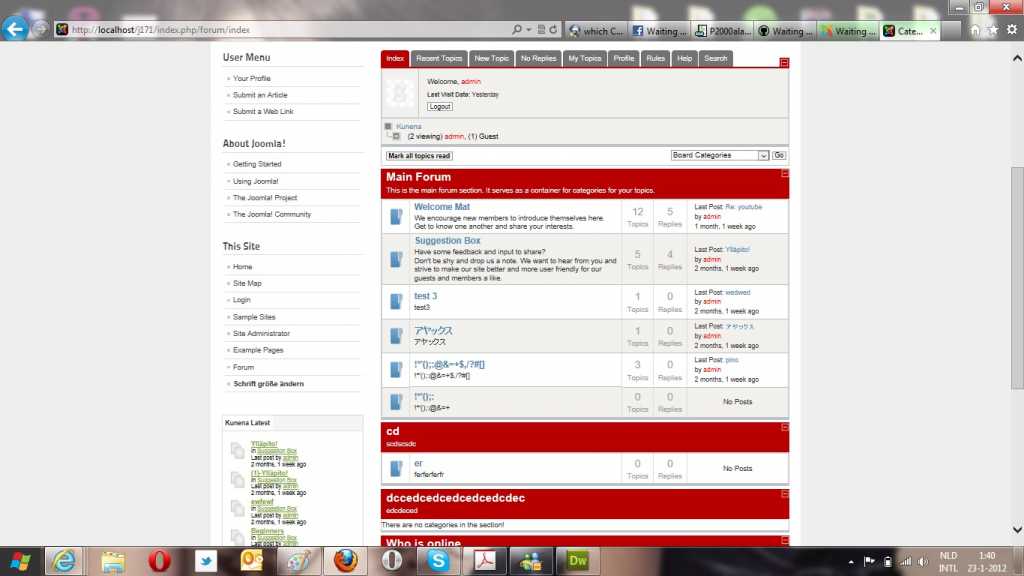Open Skype from the taskbar
The width and height of the screenshot is (1024, 576).
[x=438, y=560]
